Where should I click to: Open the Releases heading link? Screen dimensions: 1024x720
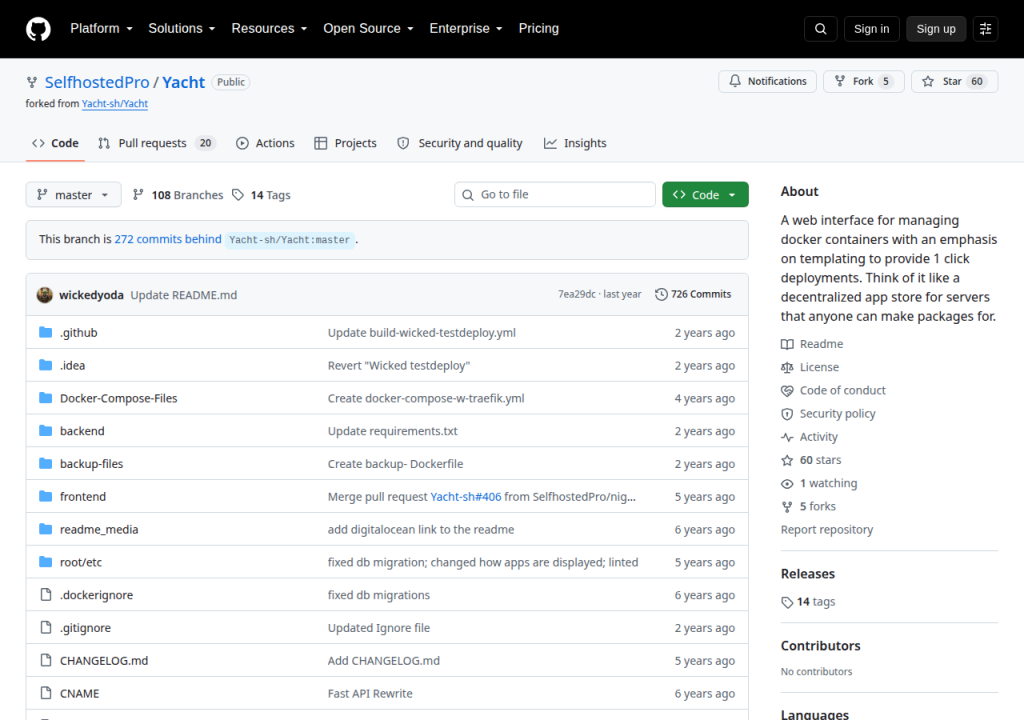(x=808, y=574)
